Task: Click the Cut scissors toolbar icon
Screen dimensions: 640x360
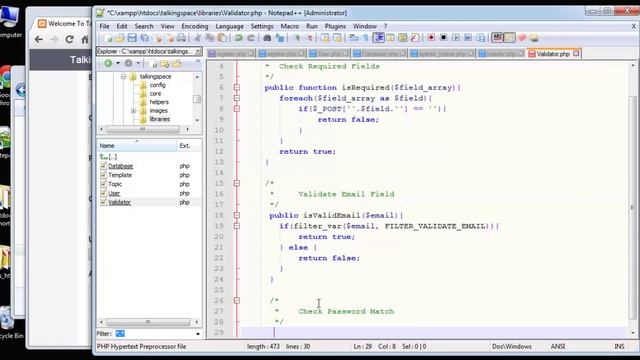Action: tap(198, 38)
